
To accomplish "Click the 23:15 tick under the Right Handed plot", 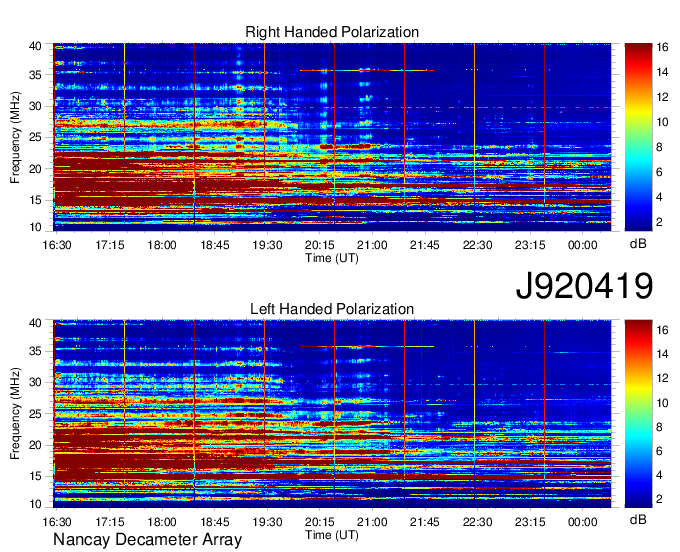I will (x=530, y=245).
